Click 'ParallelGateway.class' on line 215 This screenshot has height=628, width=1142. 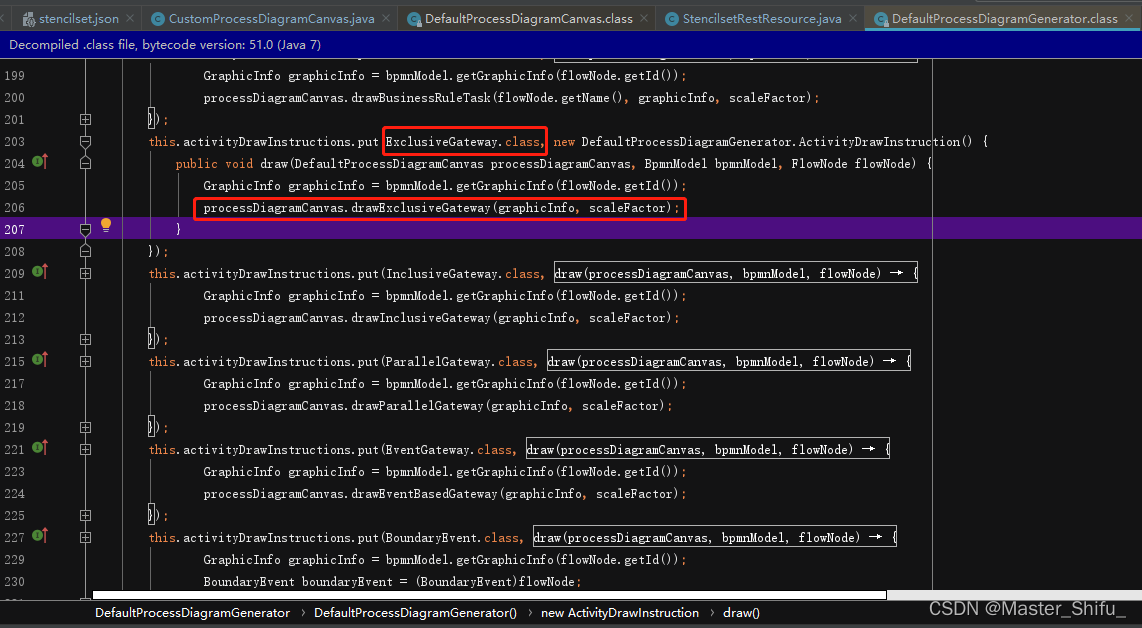coord(460,361)
